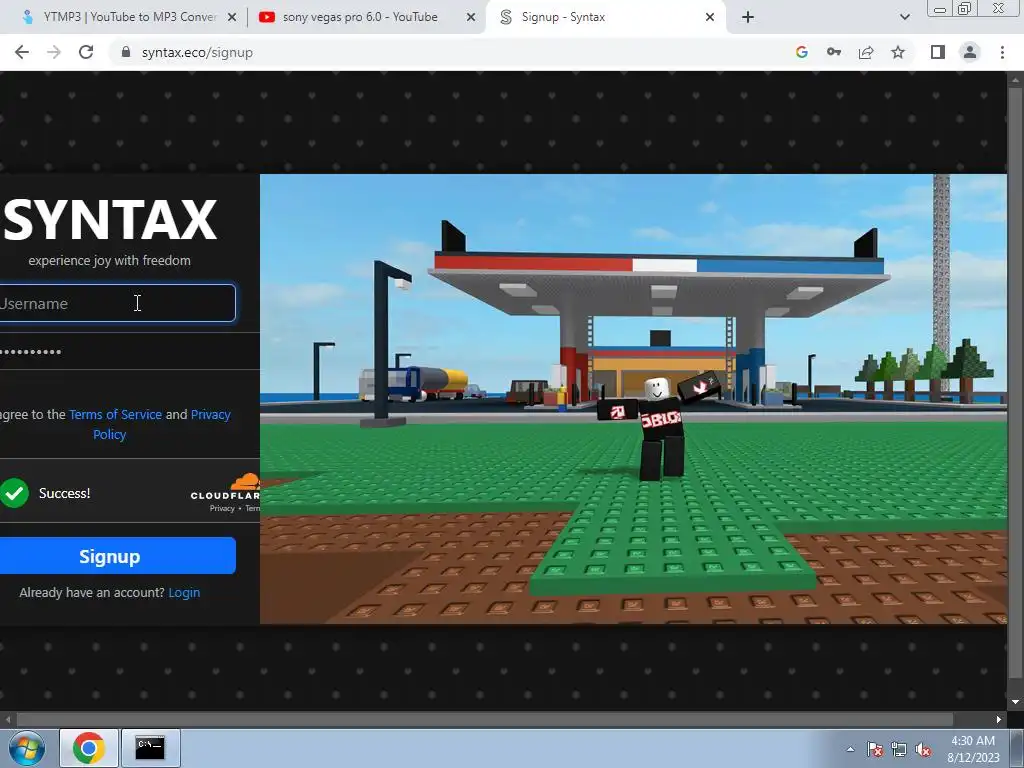Go forward using the forward arrow
Screen dimensions: 1024x768
click(x=54, y=52)
